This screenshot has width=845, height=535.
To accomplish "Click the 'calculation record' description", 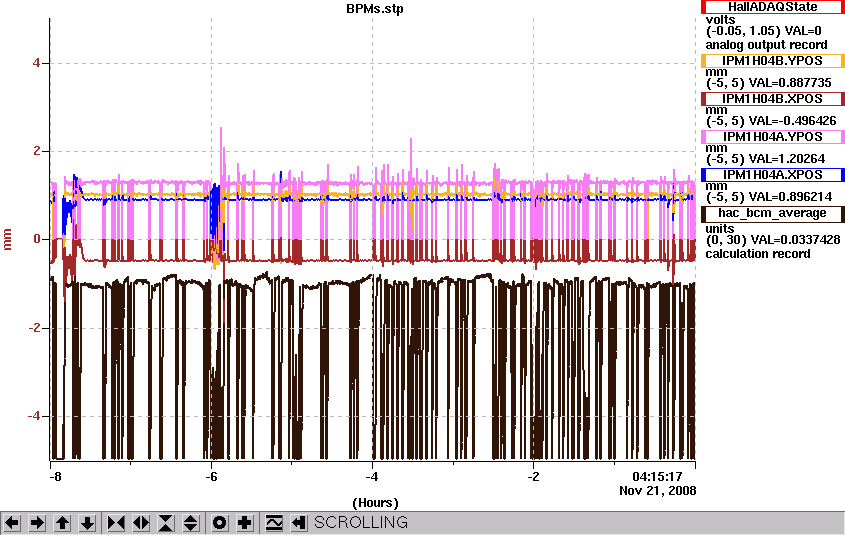I will [x=758, y=254].
